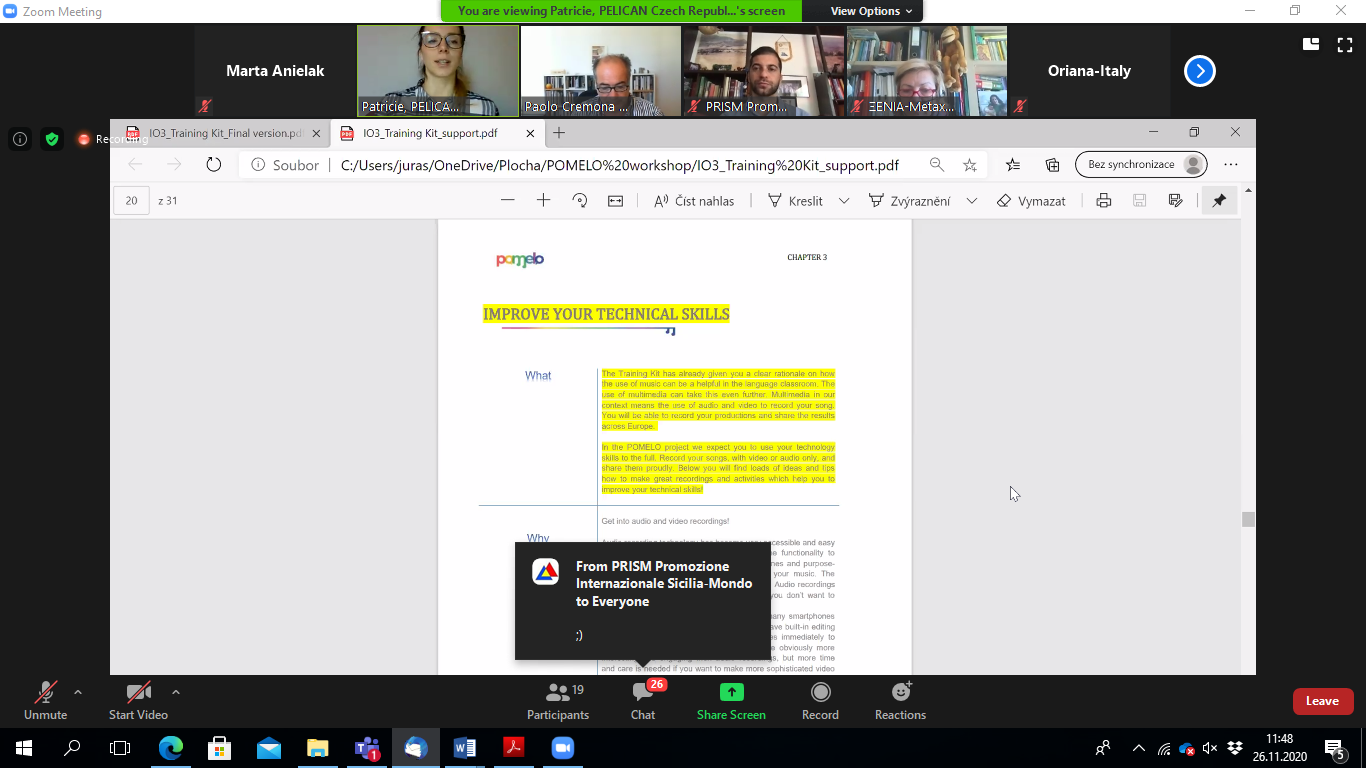Screen dimensions: 1366x768
Task: Click the Bez synchronizace profile button
Action: tap(1141, 165)
